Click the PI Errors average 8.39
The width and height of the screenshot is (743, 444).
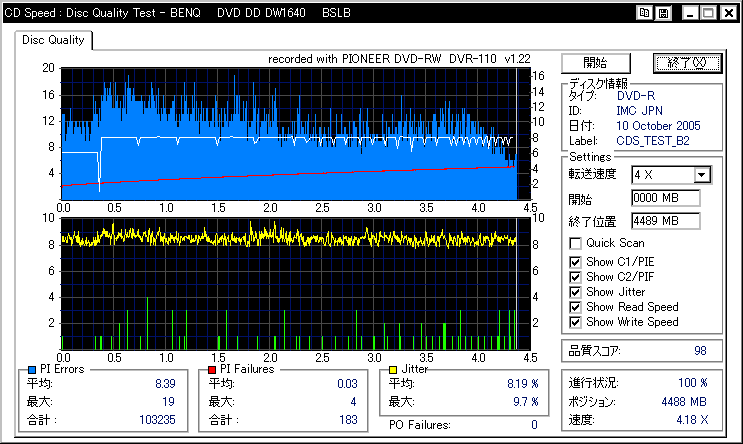(x=165, y=384)
